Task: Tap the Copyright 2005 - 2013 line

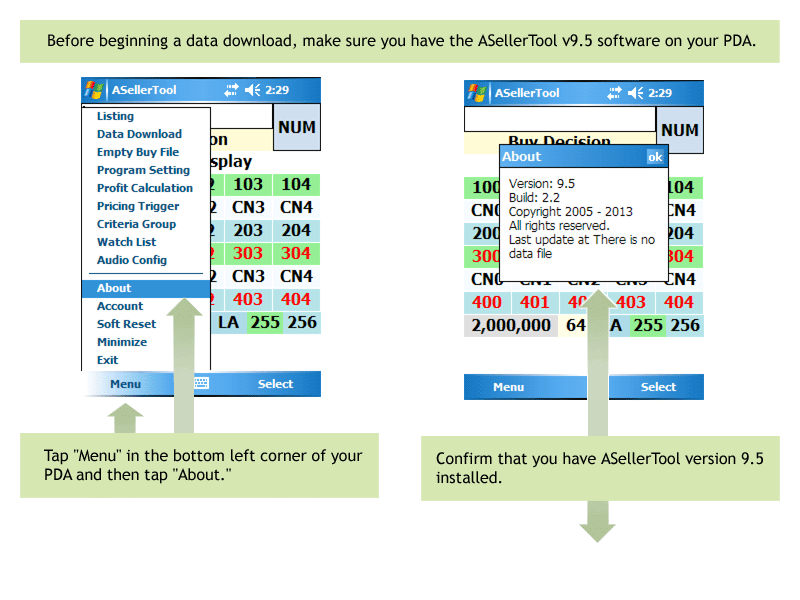Action: [x=570, y=212]
